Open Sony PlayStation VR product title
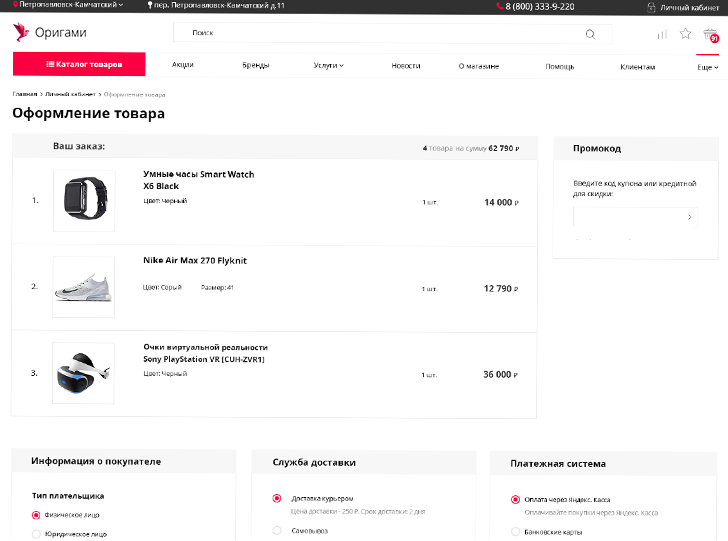This screenshot has height=541, width=728. tap(205, 353)
